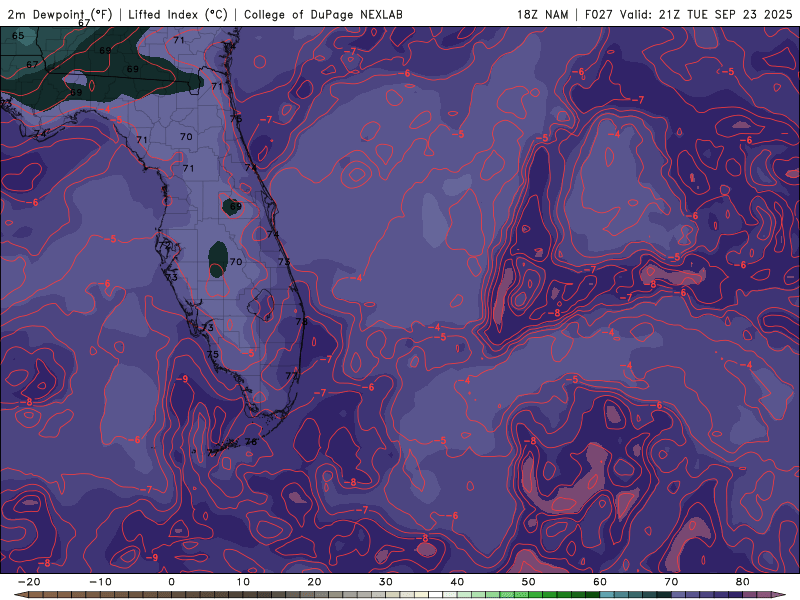Click the 0 label on the color scale
Image resolution: width=800 pixels, height=600 pixels.
171,582
